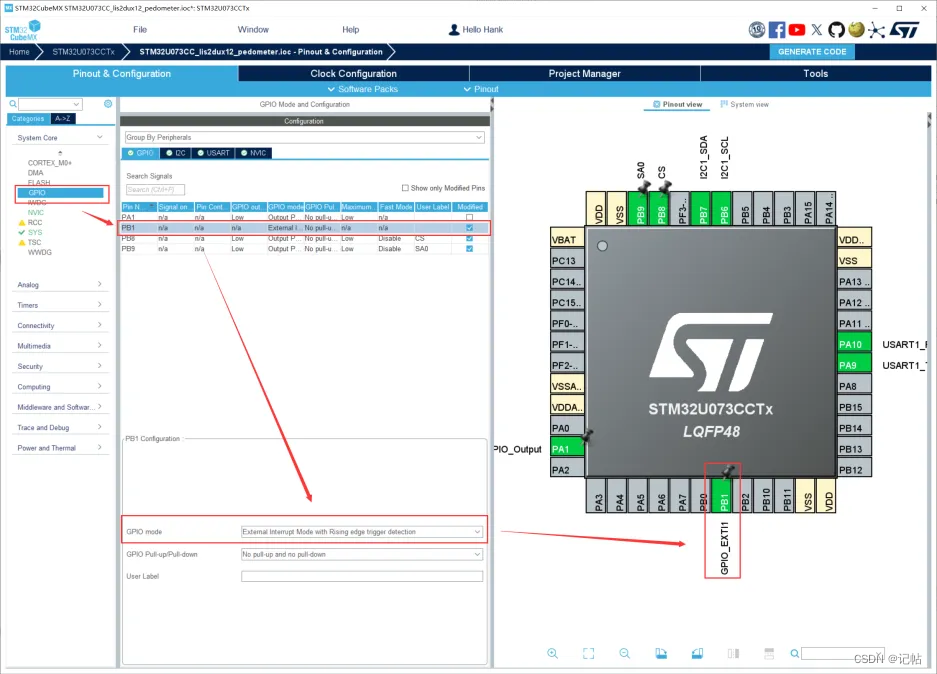Toggle Modified checkbox for PB1 row
Screen dimensions: 937x674
[x=469, y=228]
